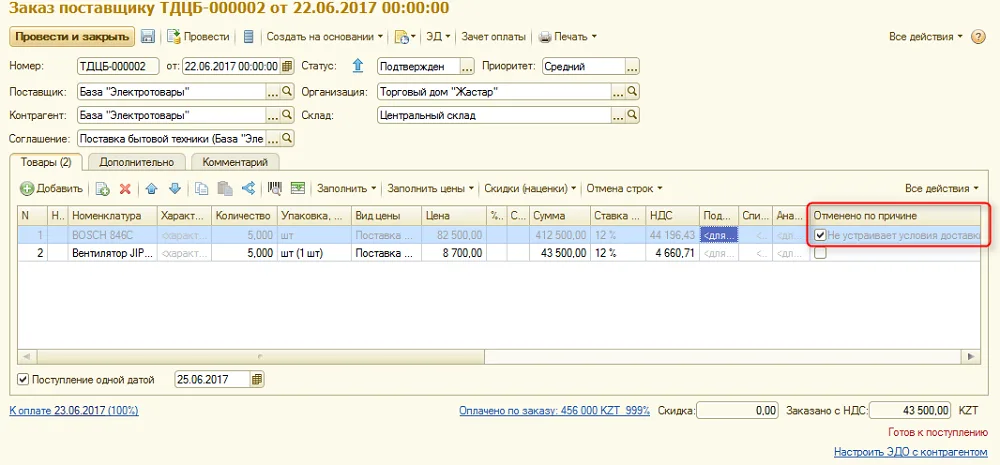Copy rows to clipboard icon

click(x=202, y=188)
